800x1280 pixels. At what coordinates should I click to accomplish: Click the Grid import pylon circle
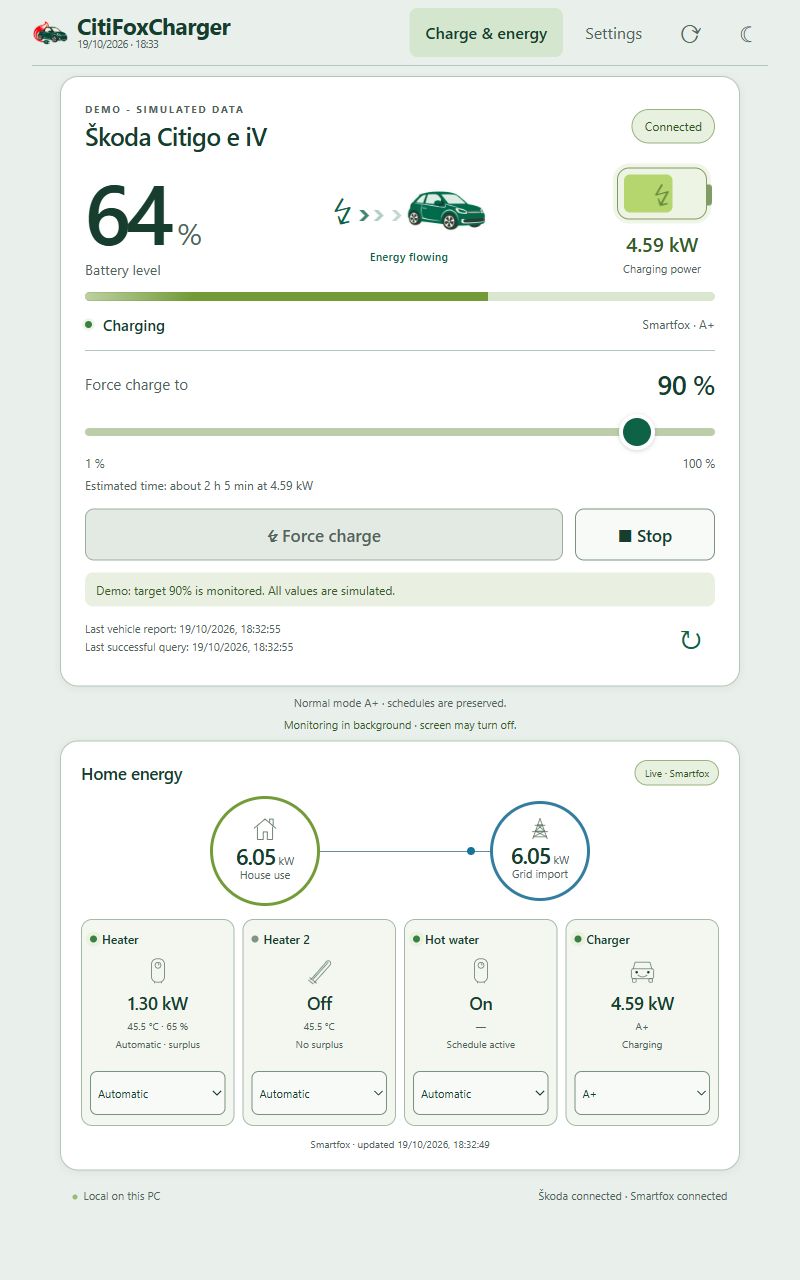click(540, 853)
